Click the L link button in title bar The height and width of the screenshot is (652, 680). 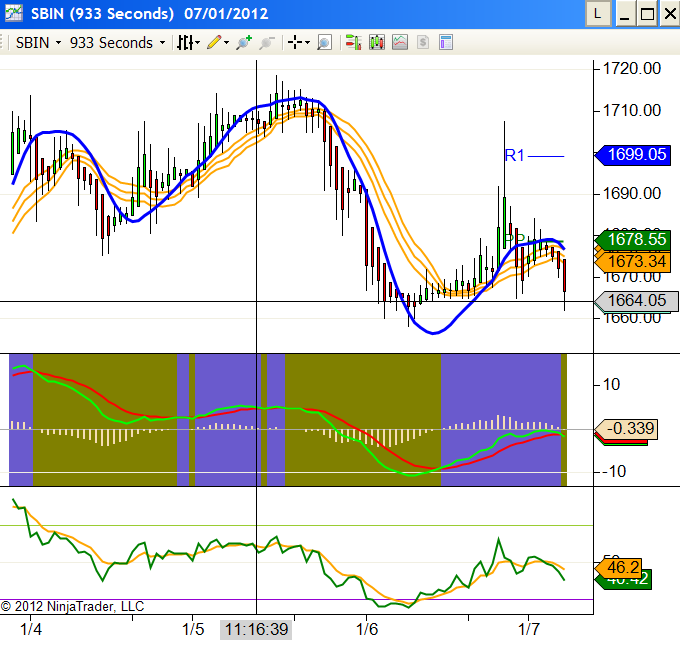pyautogui.click(x=598, y=14)
